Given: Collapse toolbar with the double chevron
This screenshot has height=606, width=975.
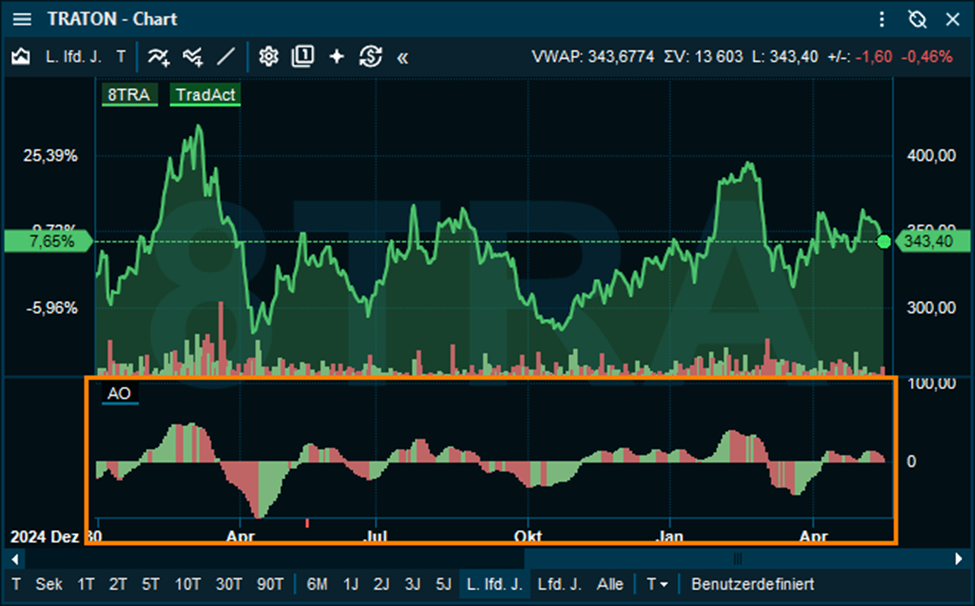Looking at the screenshot, I should [x=403, y=58].
